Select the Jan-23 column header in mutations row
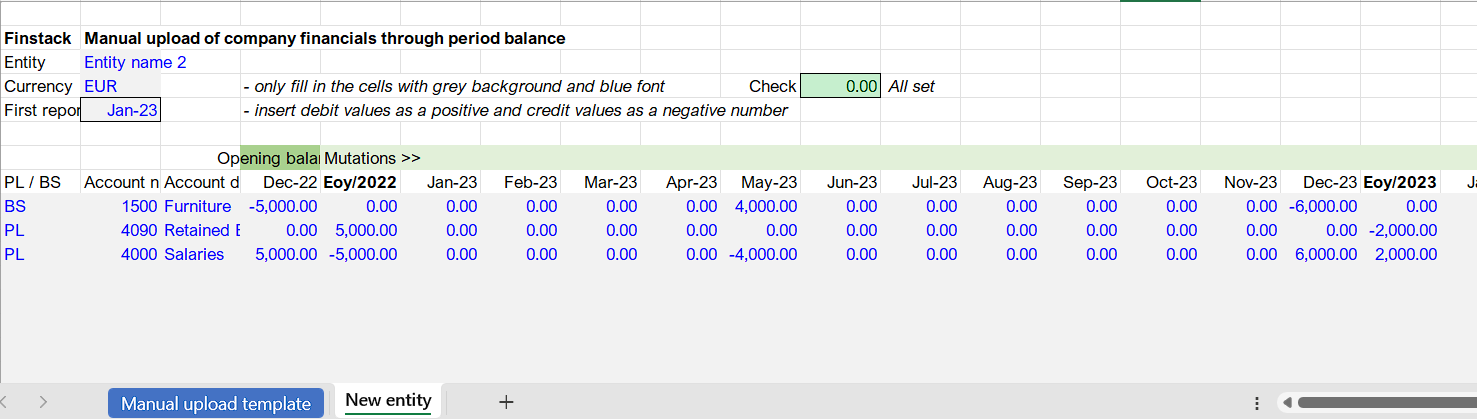 440,182
